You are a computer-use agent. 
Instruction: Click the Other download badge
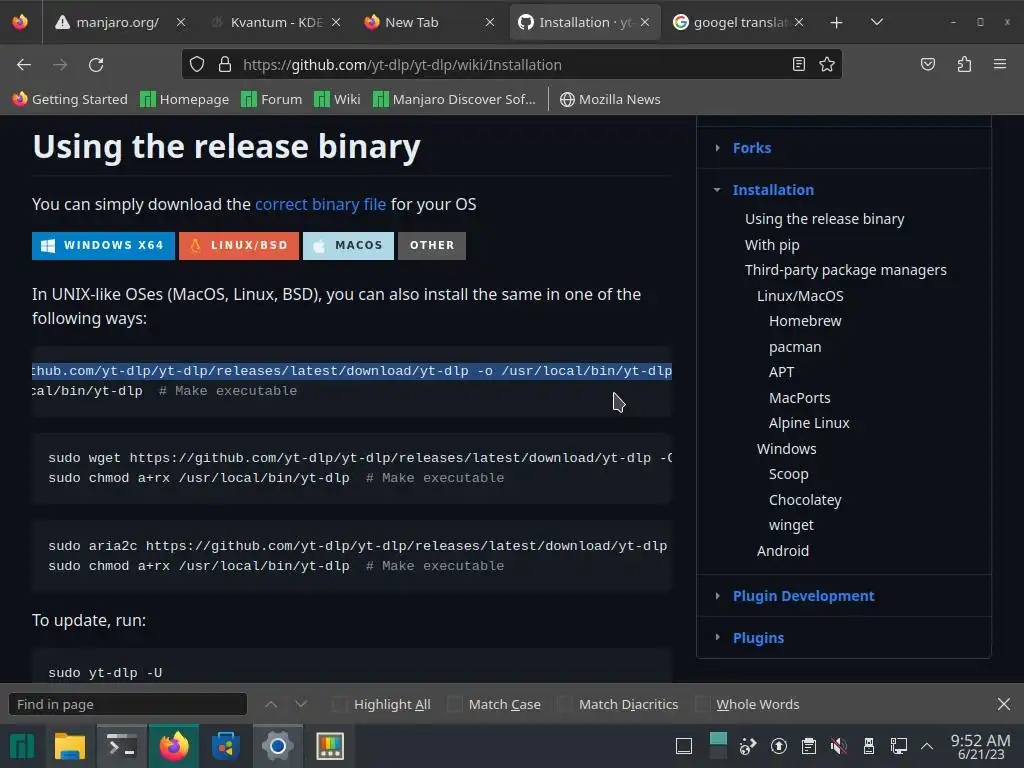coord(432,246)
